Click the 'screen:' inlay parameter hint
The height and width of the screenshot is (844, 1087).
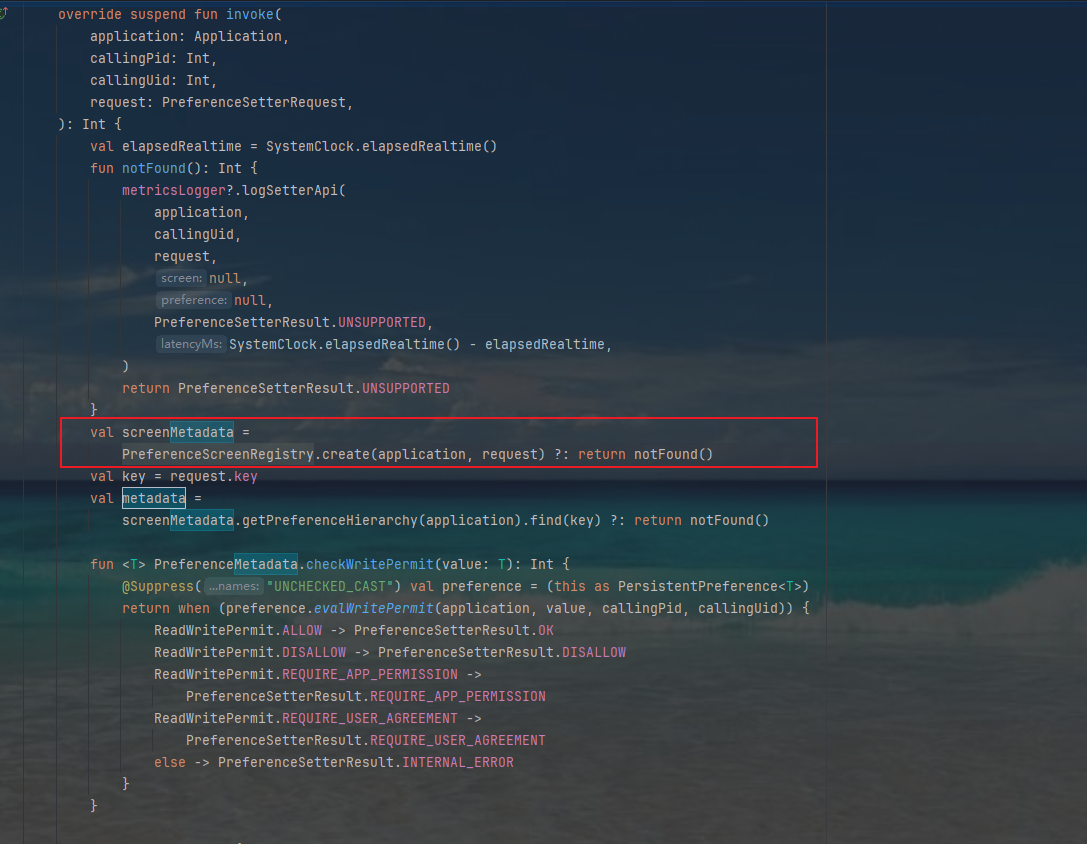180,277
